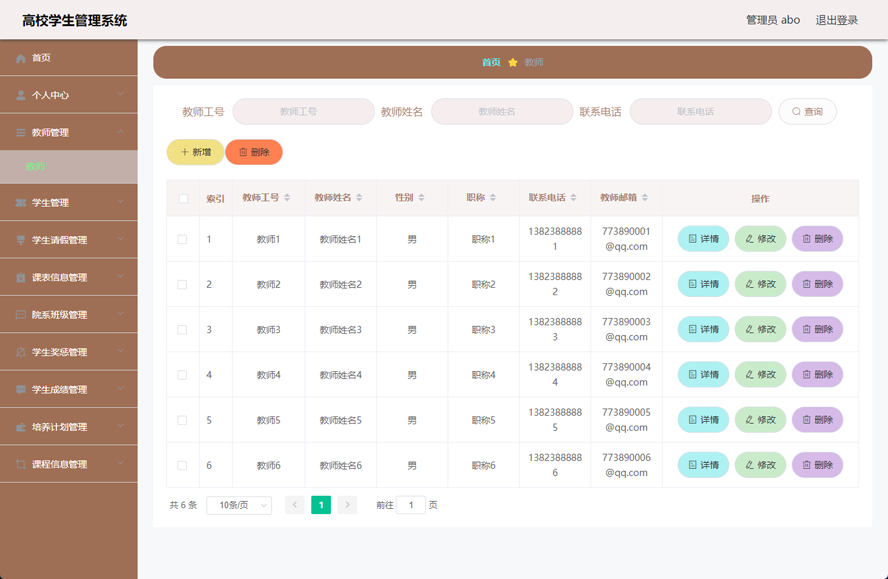Click the yellow 新增 button
The width and height of the screenshot is (888, 579).
click(195, 152)
